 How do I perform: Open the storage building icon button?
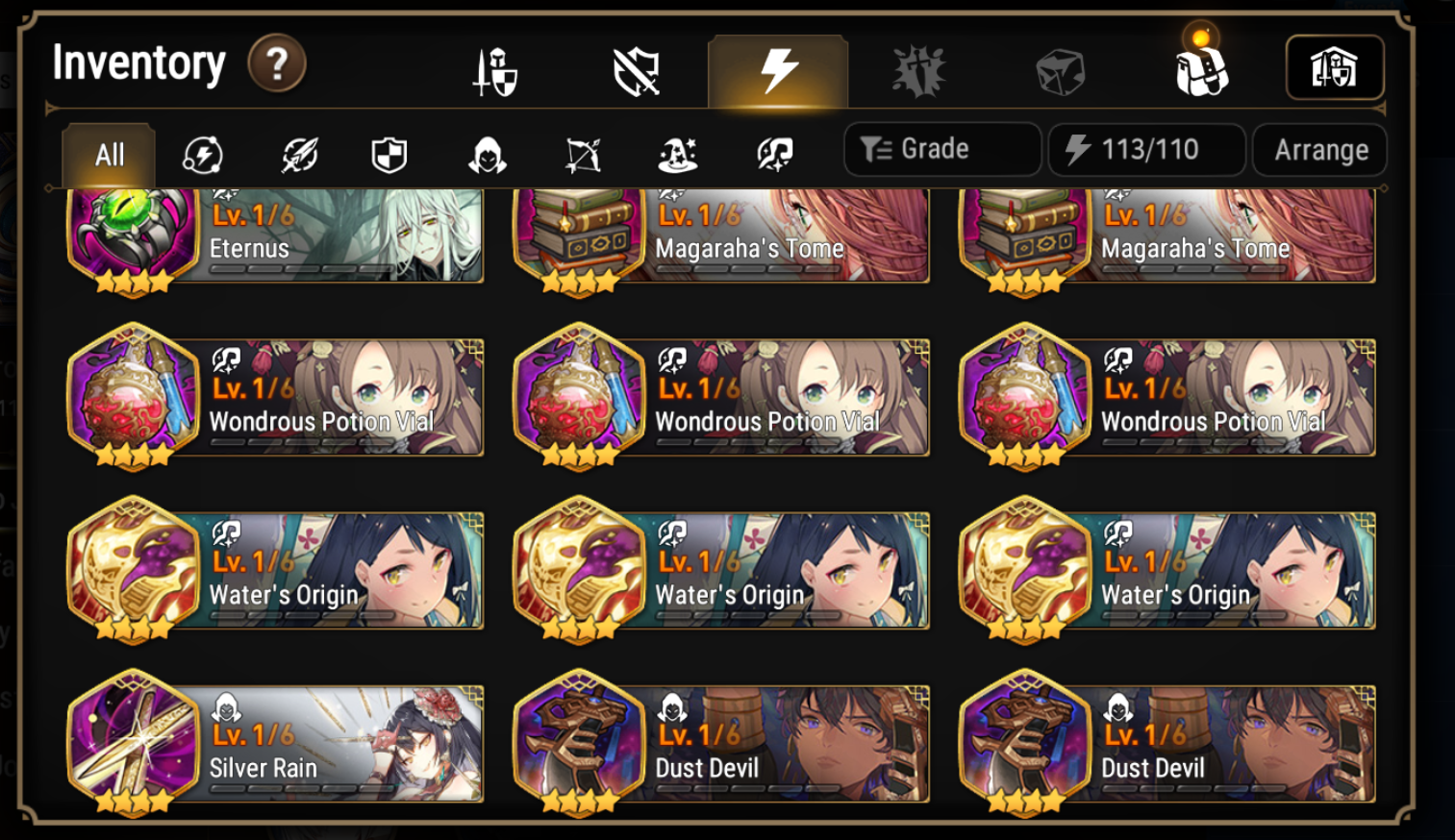click(x=1335, y=67)
